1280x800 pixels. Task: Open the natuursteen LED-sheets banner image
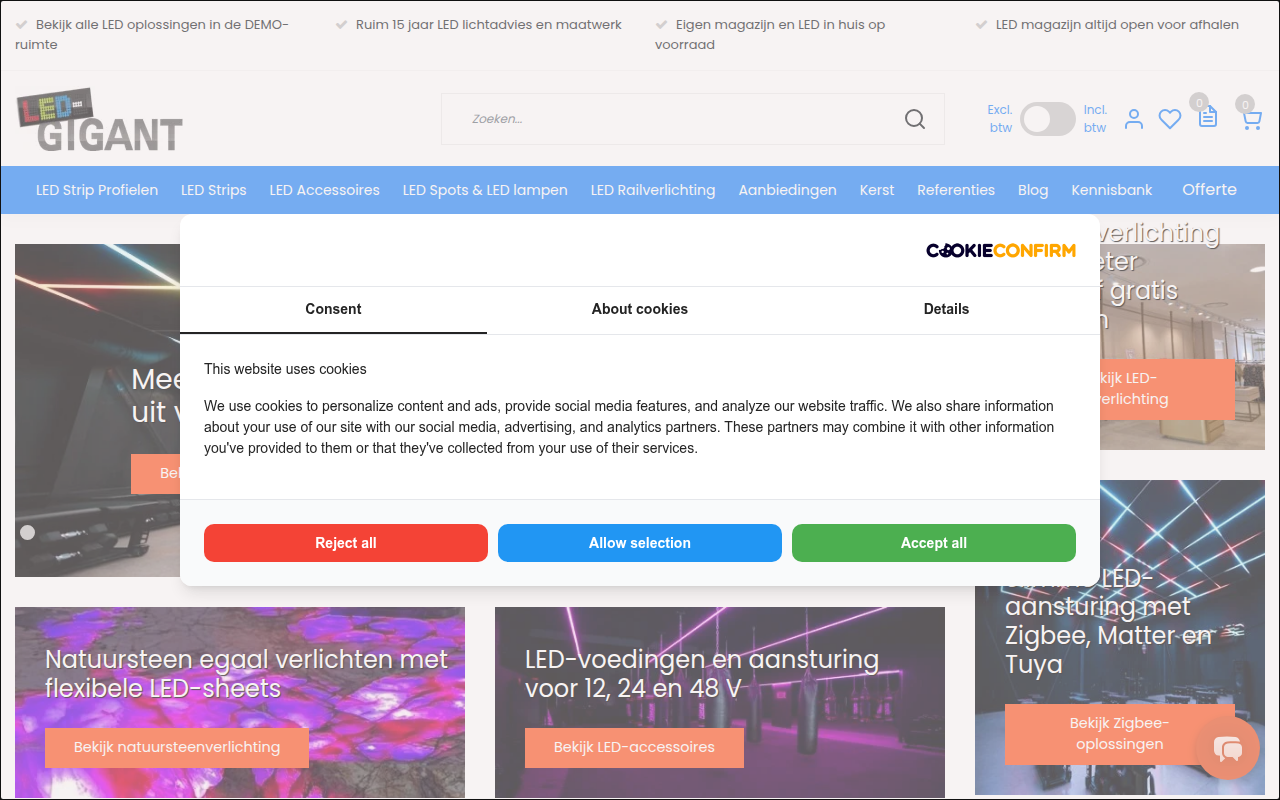pyautogui.click(x=240, y=702)
